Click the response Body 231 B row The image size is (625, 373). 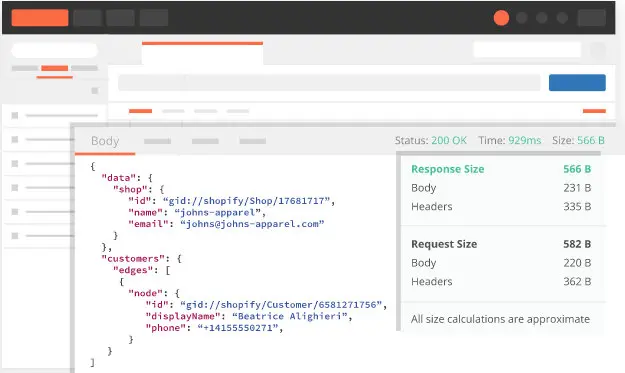pos(501,188)
